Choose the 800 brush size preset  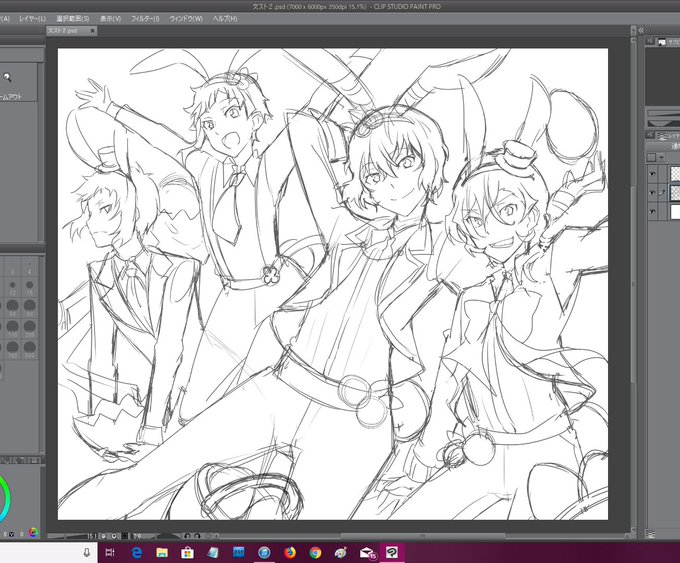pyautogui.click(x=29, y=348)
